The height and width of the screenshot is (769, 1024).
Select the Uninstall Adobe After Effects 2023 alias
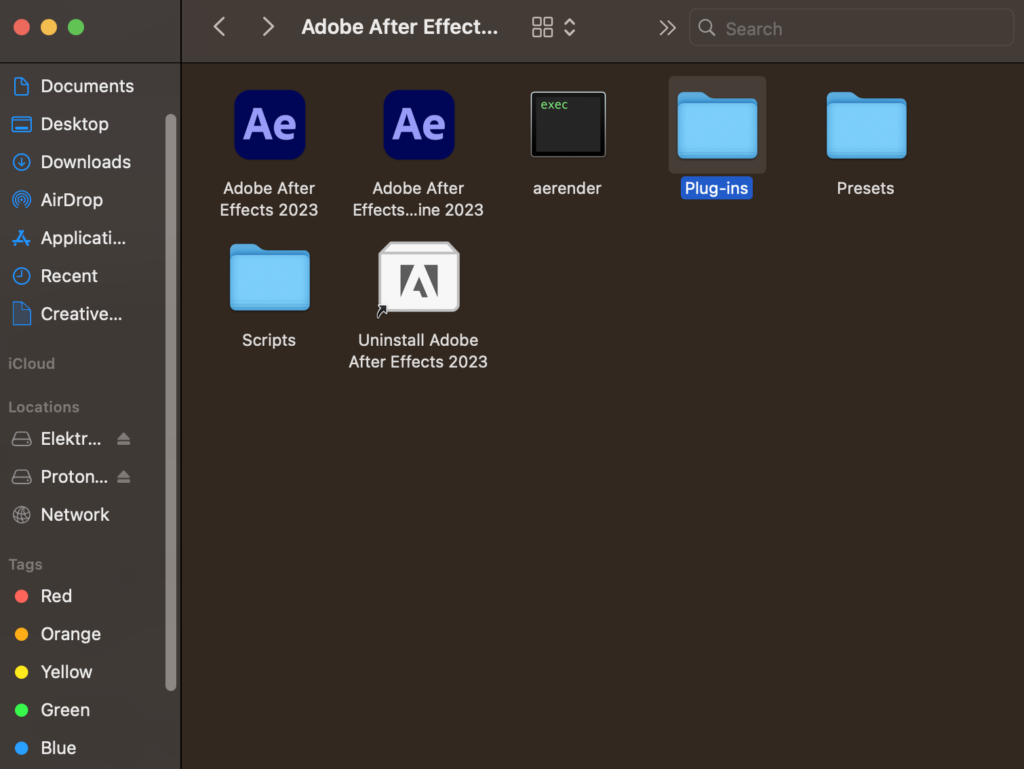point(418,278)
